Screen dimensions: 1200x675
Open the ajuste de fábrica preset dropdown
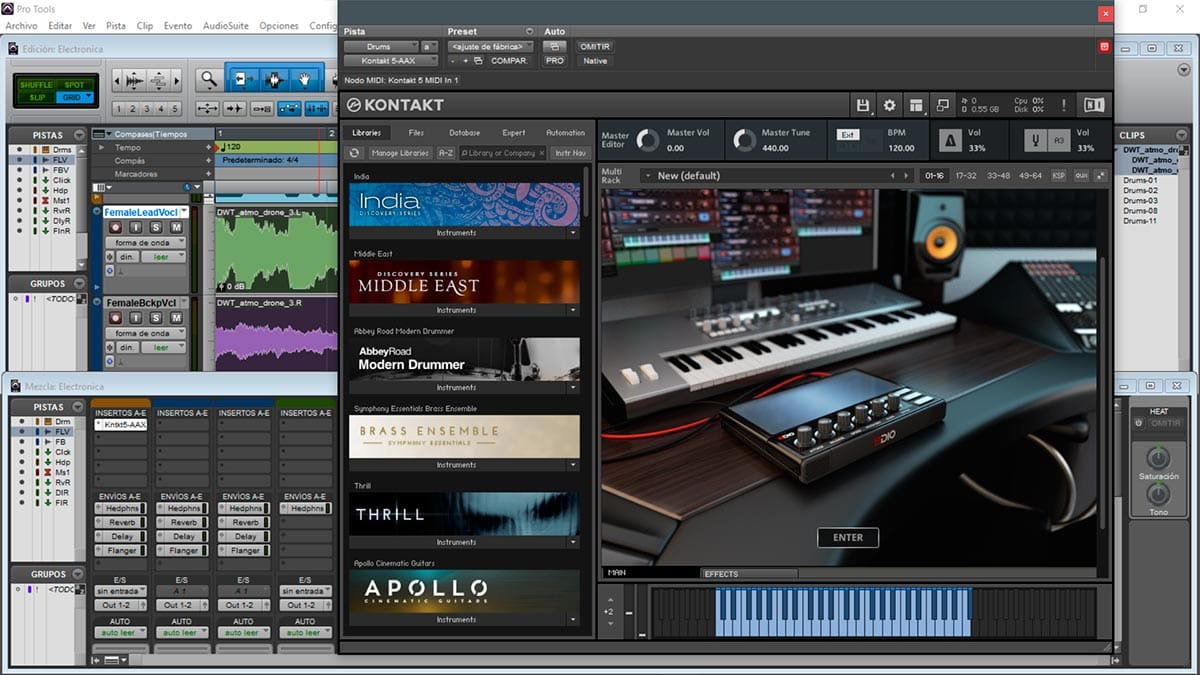[x=491, y=46]
